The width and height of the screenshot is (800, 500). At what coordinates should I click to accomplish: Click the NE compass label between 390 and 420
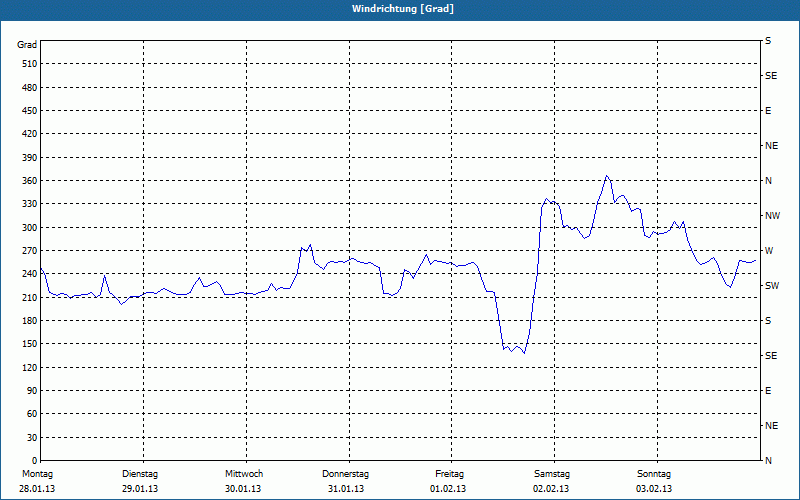tap(771, 146)
